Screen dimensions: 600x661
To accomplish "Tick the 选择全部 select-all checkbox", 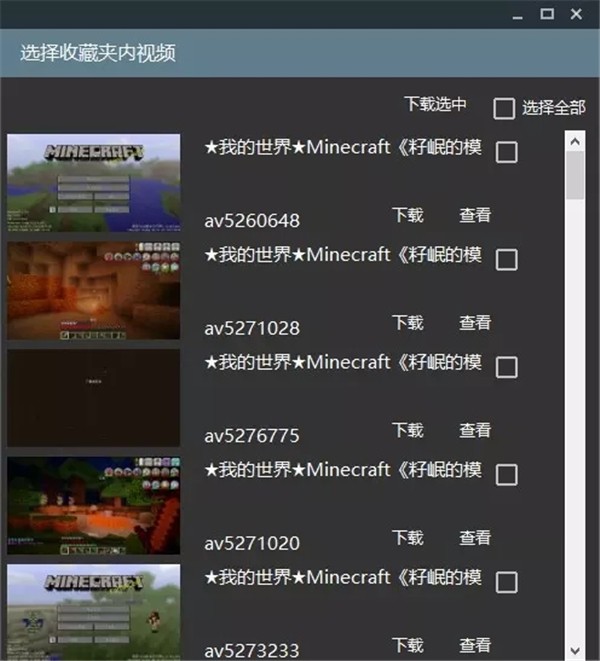I will [504, 109].
